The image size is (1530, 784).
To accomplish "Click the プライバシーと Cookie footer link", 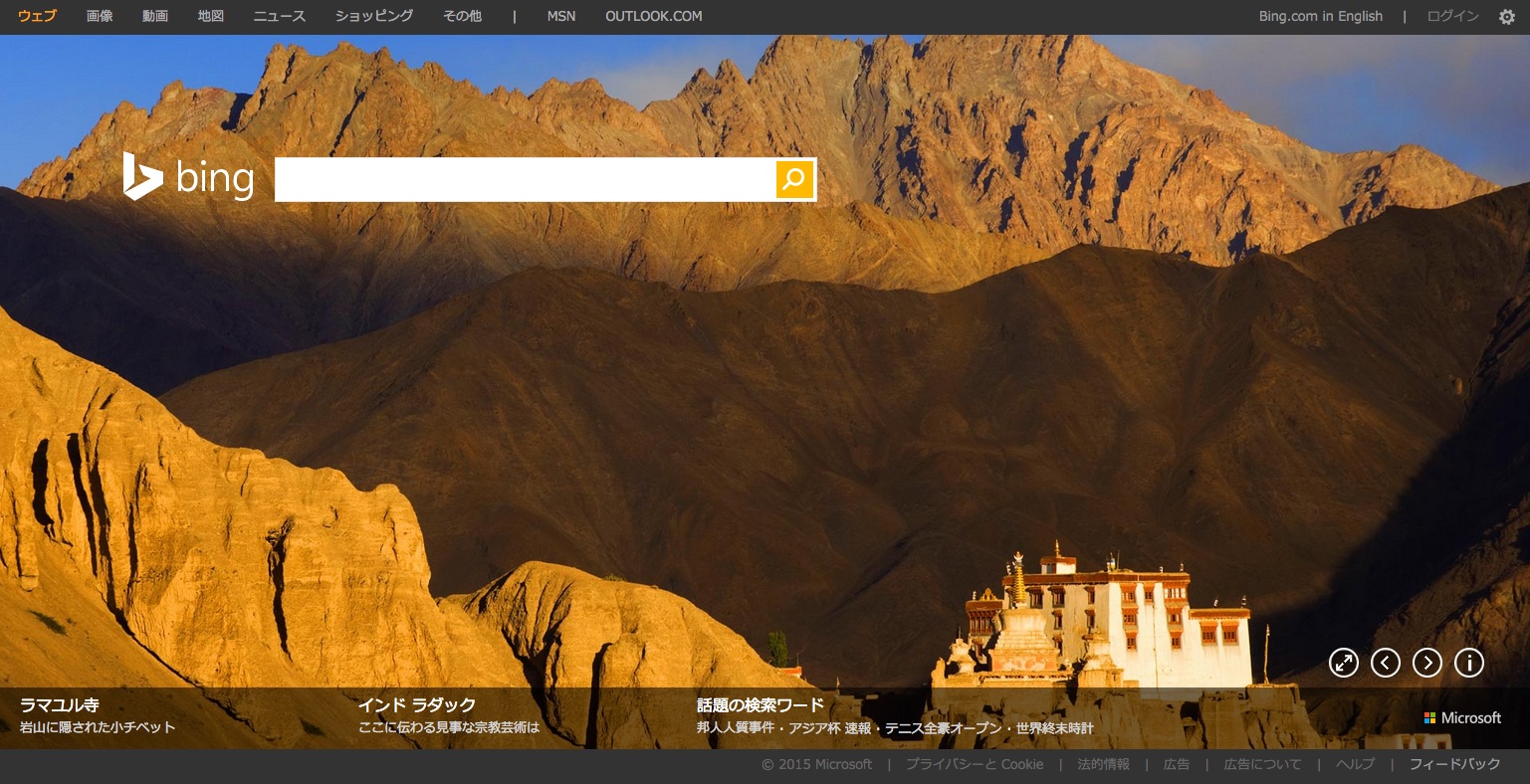I will pos(975,764).
